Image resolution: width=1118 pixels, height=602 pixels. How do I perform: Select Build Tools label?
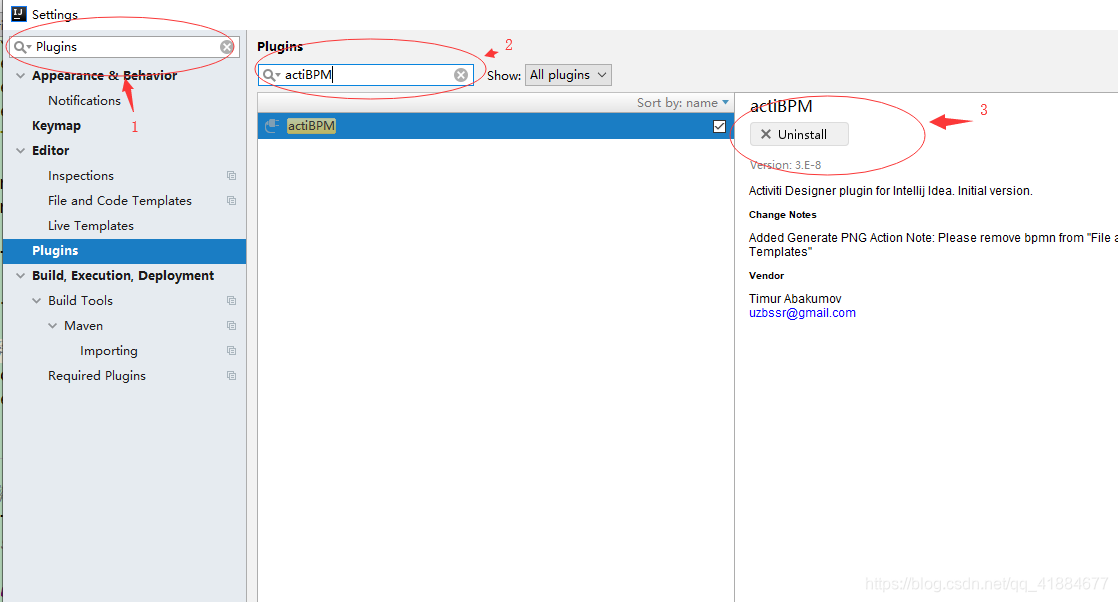(81, 300)
